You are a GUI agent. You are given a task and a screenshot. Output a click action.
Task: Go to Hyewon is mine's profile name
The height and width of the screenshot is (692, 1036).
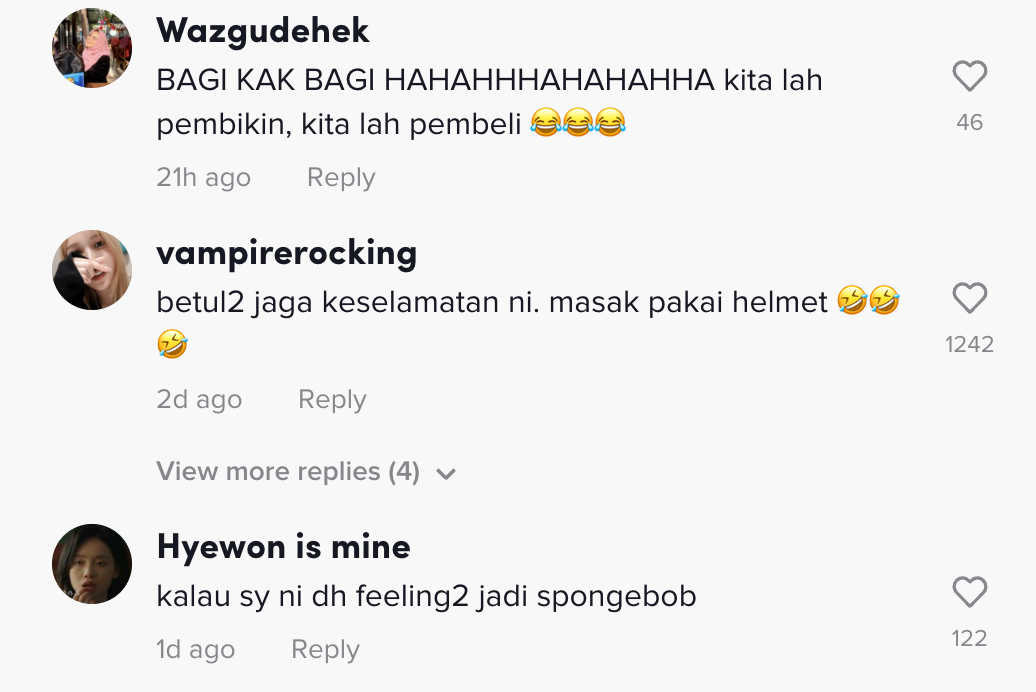click(x=284, y=547)
